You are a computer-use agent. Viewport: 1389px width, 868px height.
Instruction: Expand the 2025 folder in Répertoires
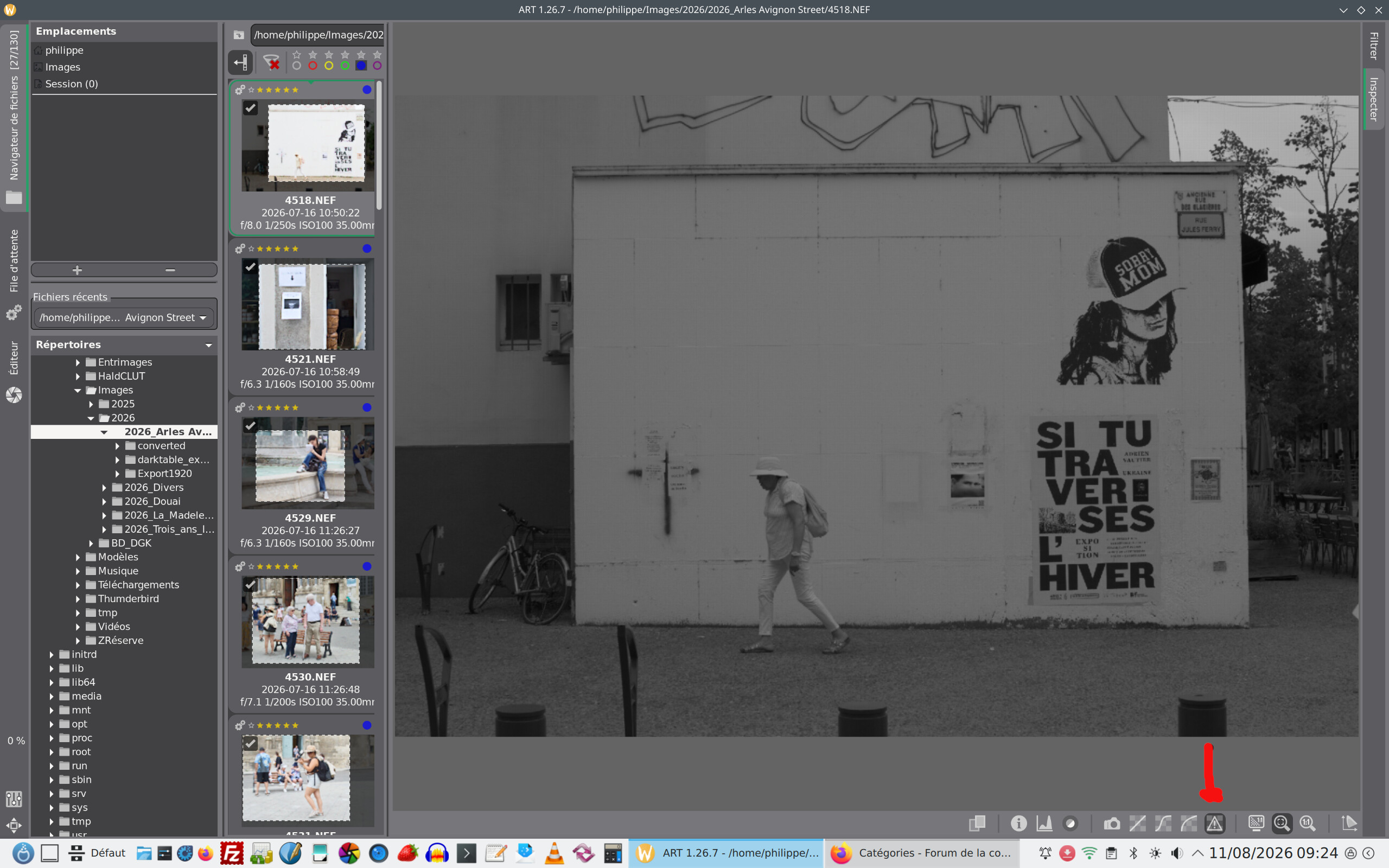point(91,404)
